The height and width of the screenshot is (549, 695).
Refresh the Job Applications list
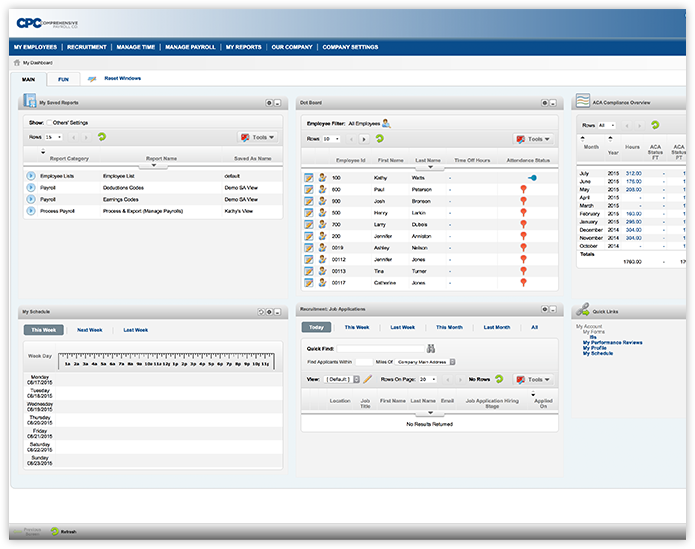click(499, 379)
